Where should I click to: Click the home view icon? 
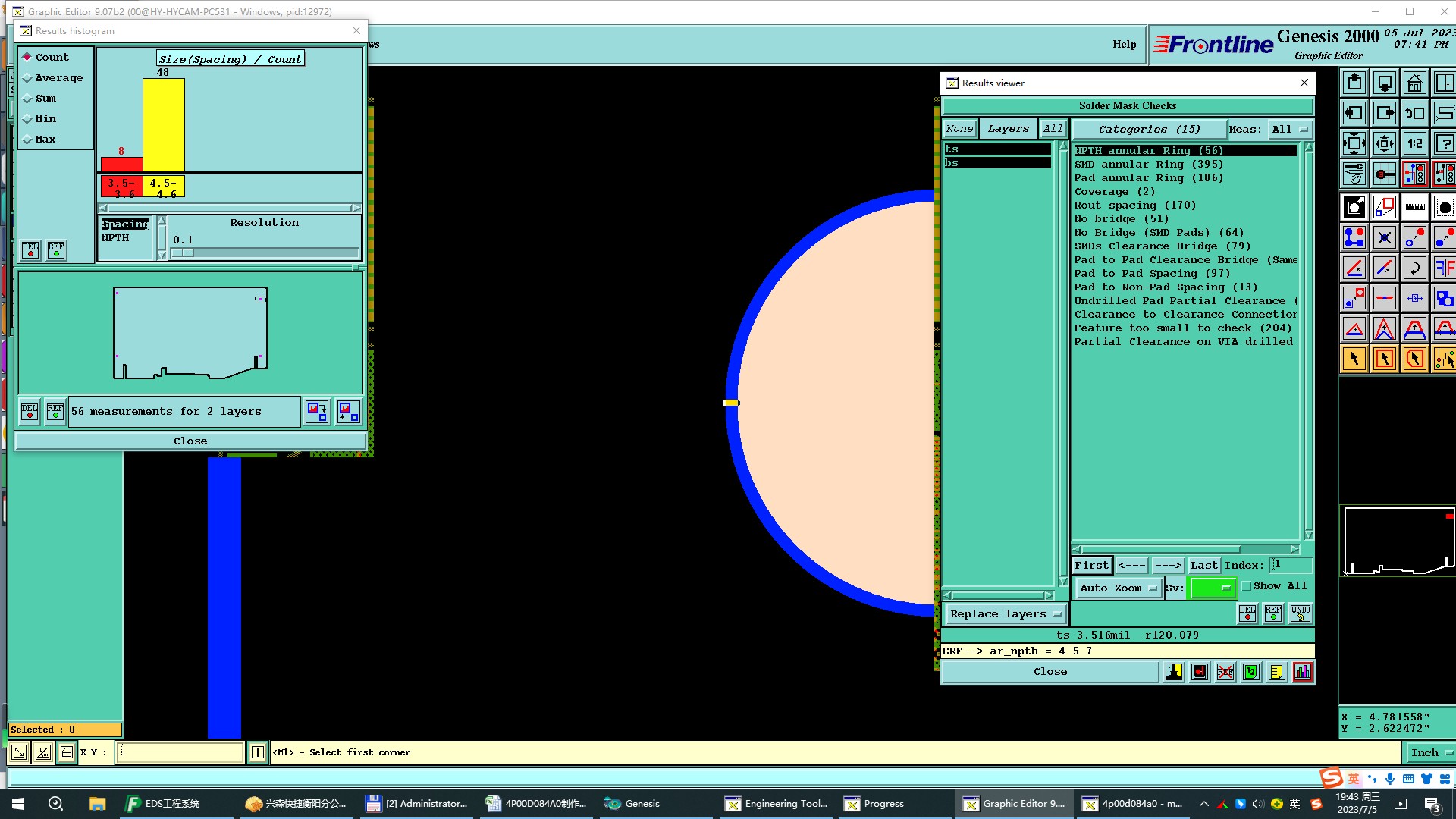tap(1414, 83)
